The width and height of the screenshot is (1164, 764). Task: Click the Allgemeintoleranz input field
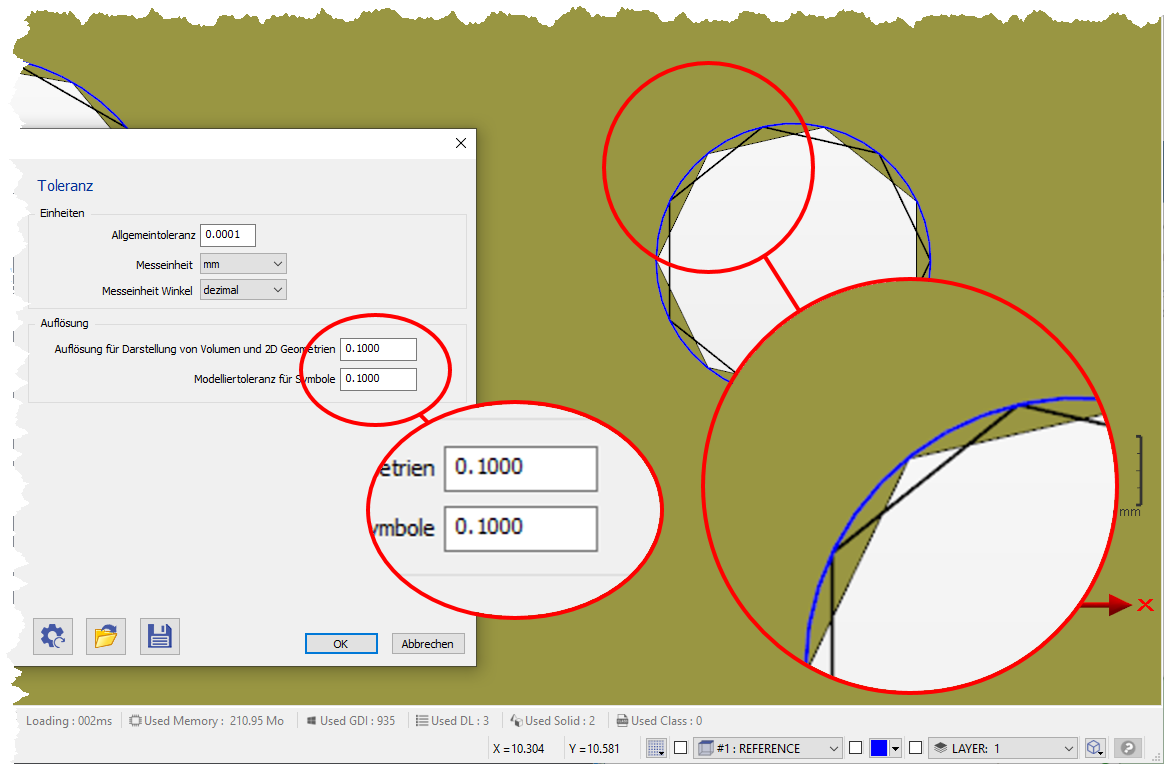pos(228,235)
